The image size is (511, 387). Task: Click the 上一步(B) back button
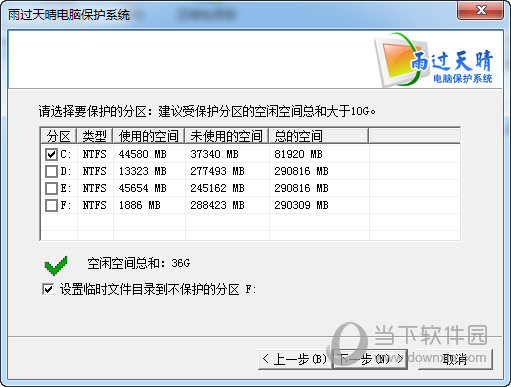[x=295, y=359]
